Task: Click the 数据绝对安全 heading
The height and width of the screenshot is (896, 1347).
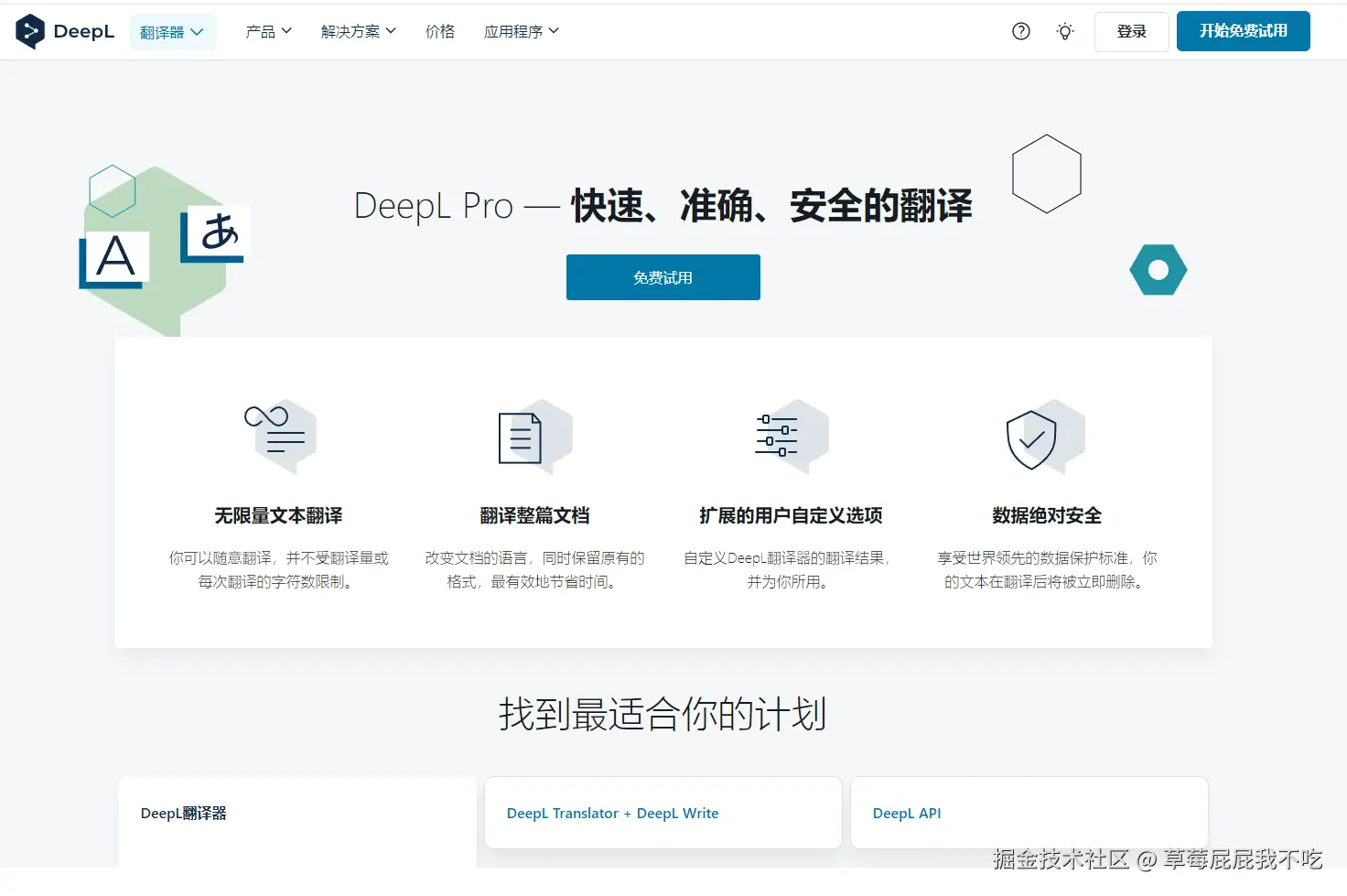Action: [1047, 515]
